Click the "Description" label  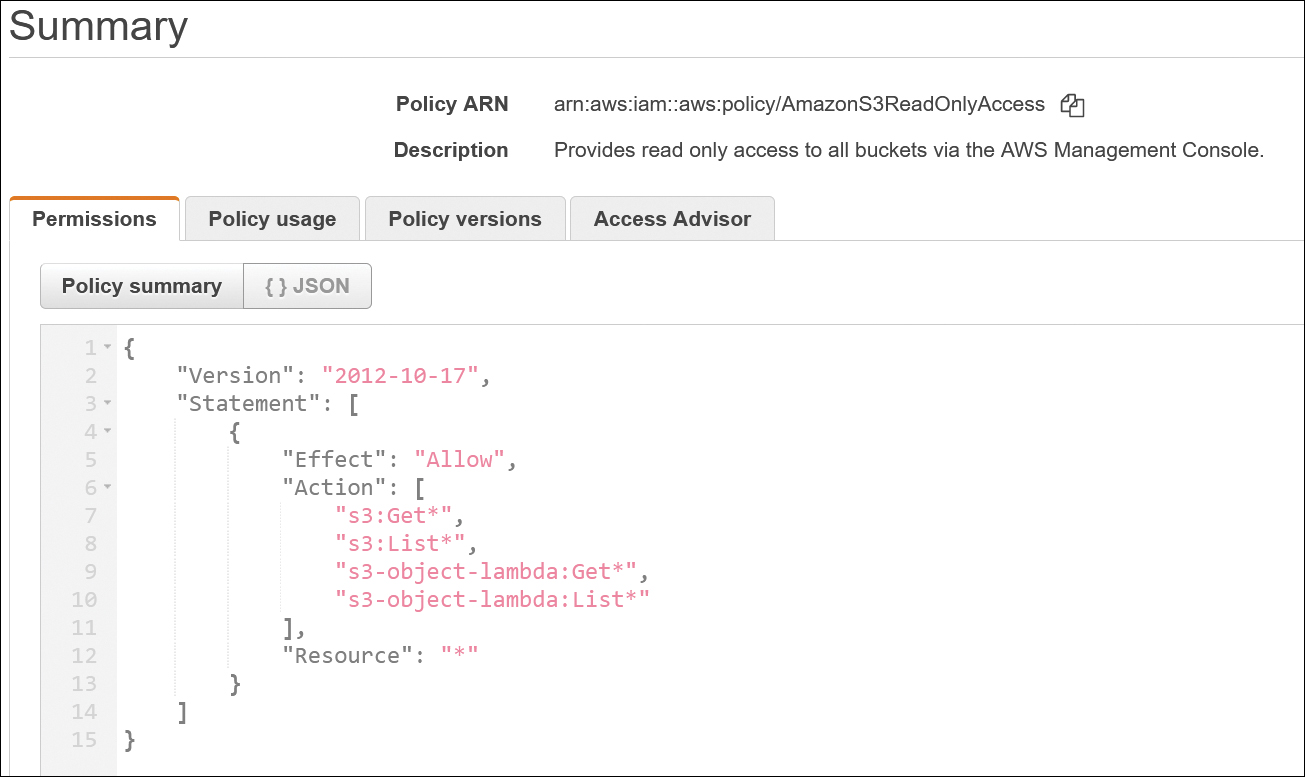click(451, 151)
